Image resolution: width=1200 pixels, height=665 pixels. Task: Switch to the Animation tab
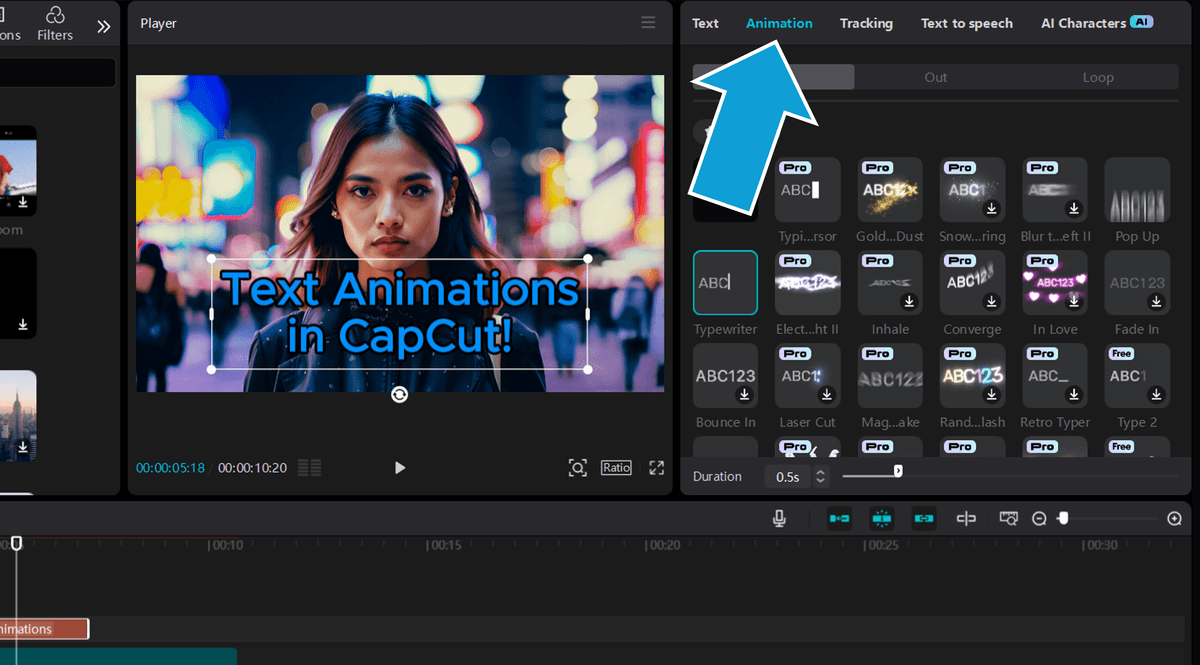(779, 23)
